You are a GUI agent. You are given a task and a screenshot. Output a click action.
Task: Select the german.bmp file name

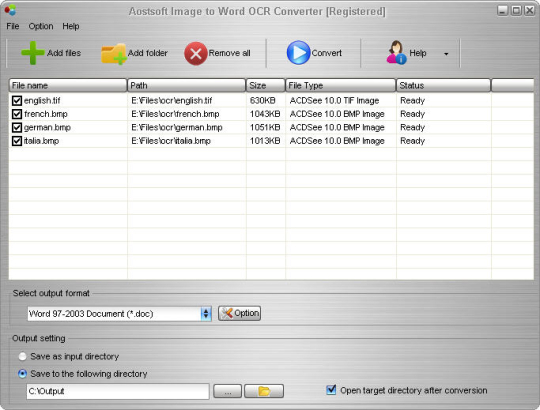pos(47,127)
